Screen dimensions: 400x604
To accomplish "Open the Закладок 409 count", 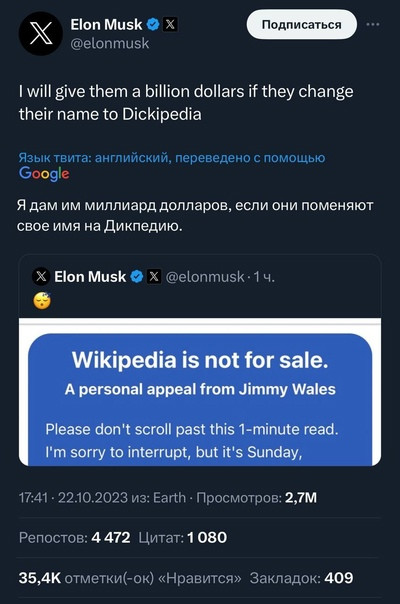I will pyautogui.click(x=301, y=578).
